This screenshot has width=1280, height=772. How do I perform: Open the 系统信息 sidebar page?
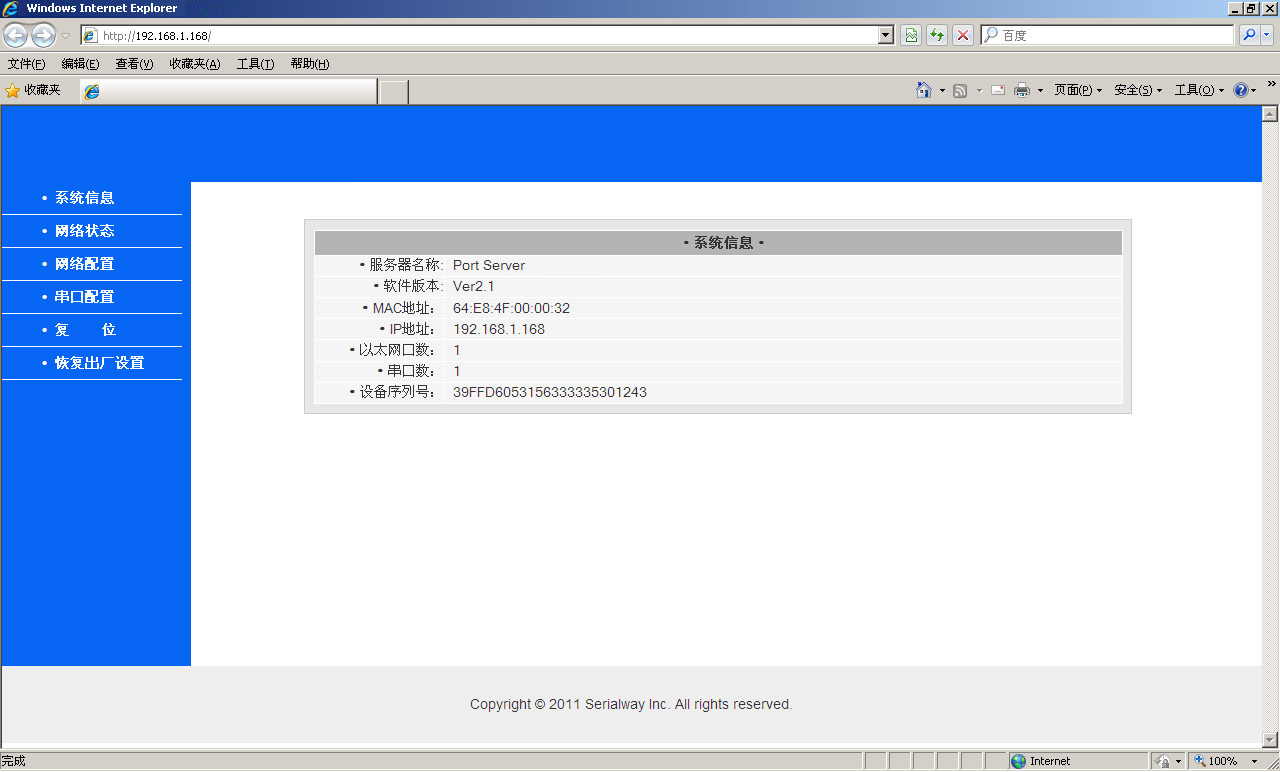point(85,198)
